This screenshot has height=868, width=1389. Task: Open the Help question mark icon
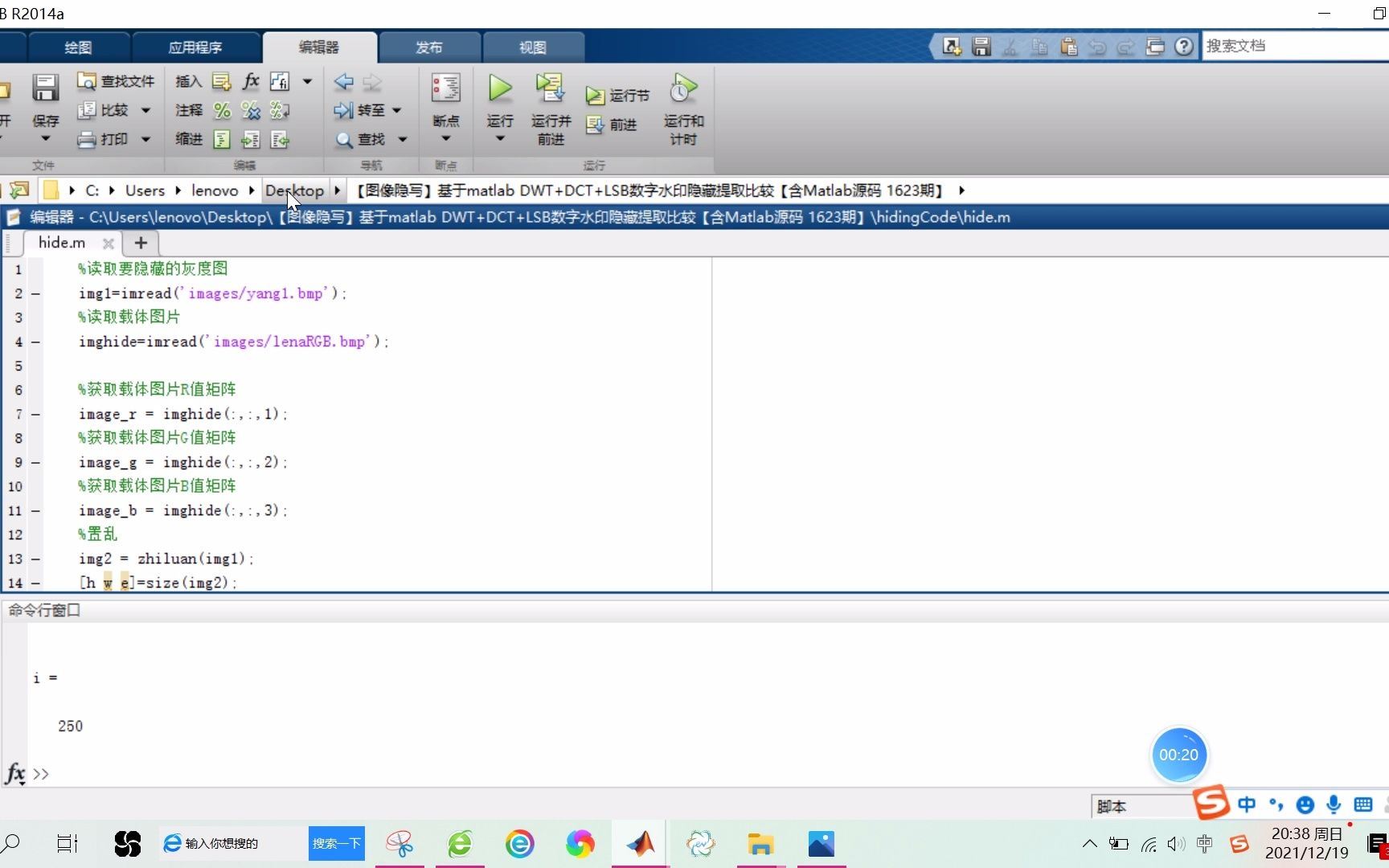(1183, 46)
